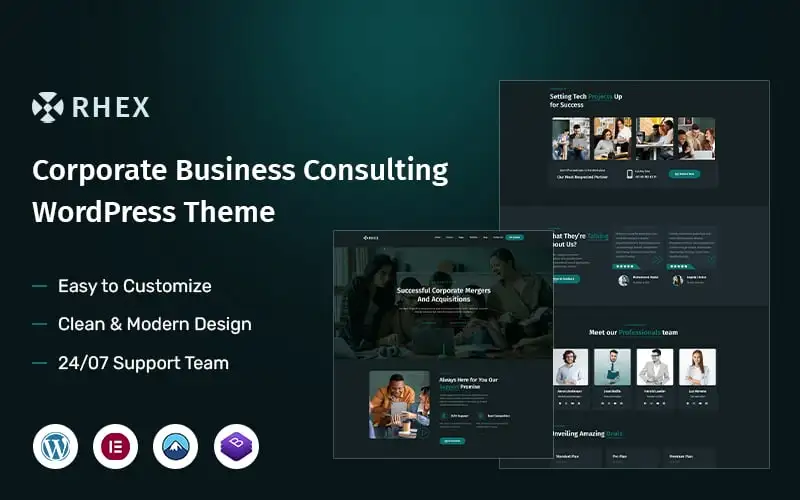Open the first project photo with laptop duo
The image size is (800, 500).
pyautogui.click(x=571, y=139)
